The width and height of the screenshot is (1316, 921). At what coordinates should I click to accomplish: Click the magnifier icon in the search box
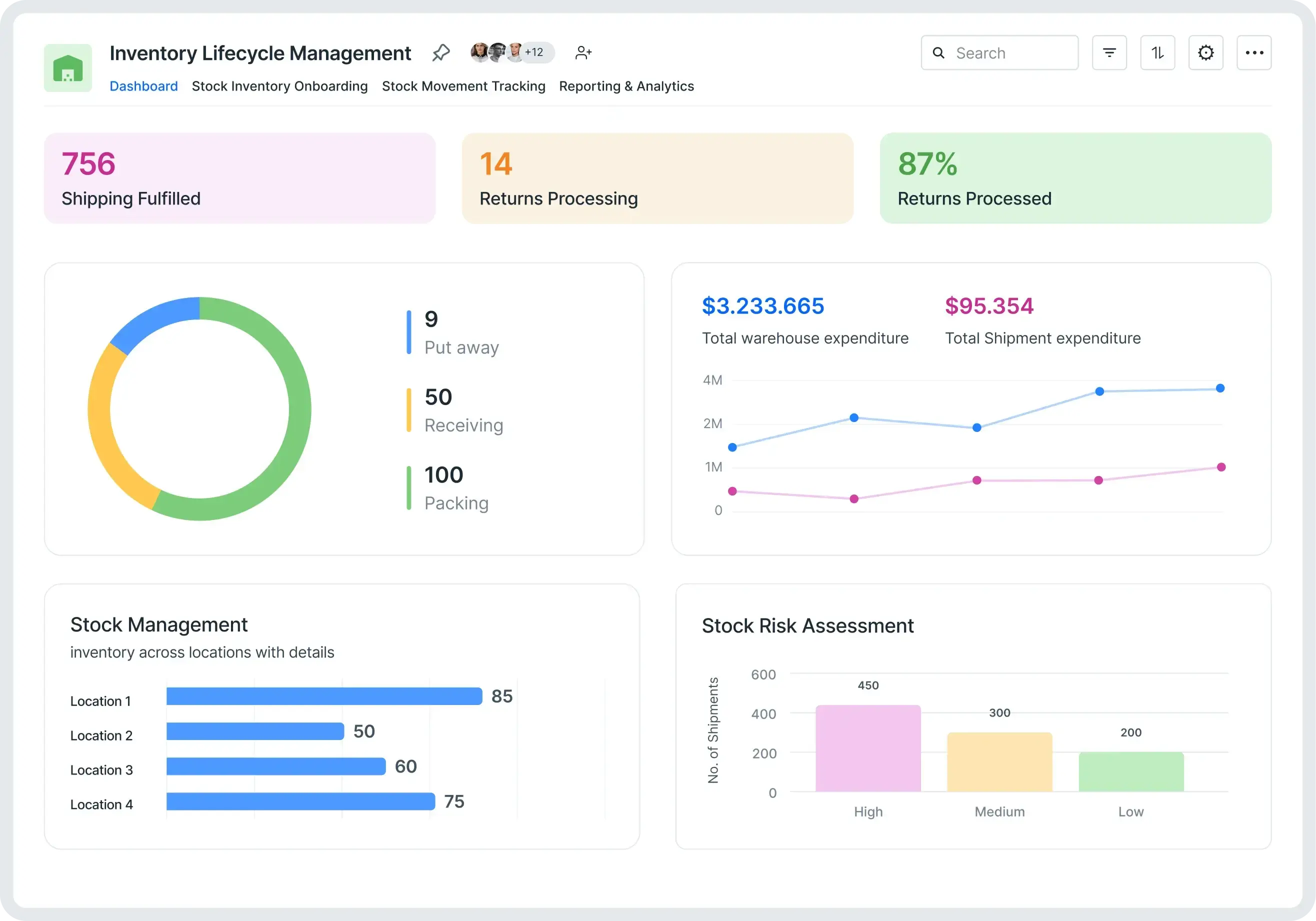pyautogui.click(x=938, y=52)
